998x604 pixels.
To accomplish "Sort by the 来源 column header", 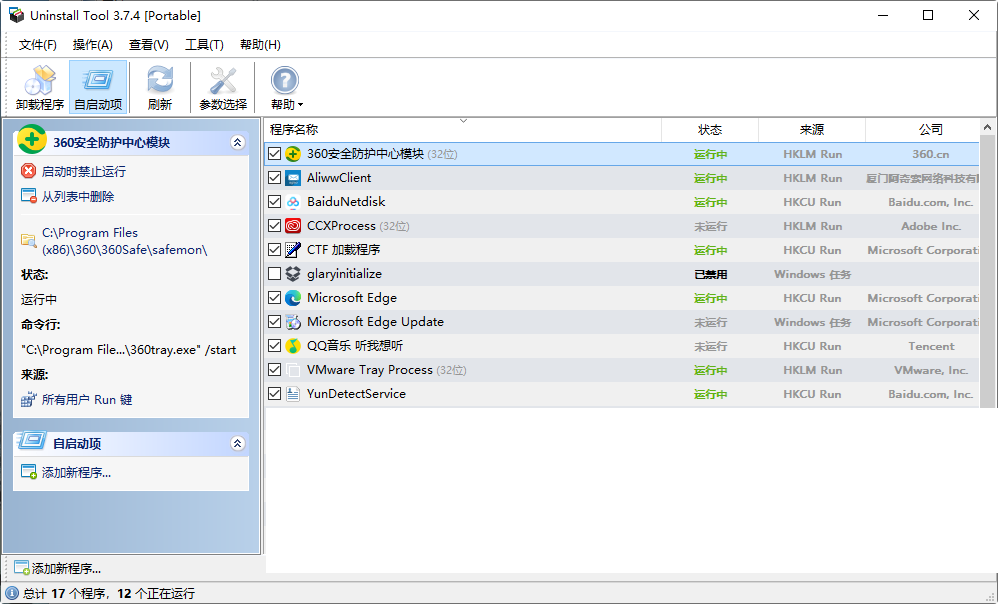I will tap(812, 130).
